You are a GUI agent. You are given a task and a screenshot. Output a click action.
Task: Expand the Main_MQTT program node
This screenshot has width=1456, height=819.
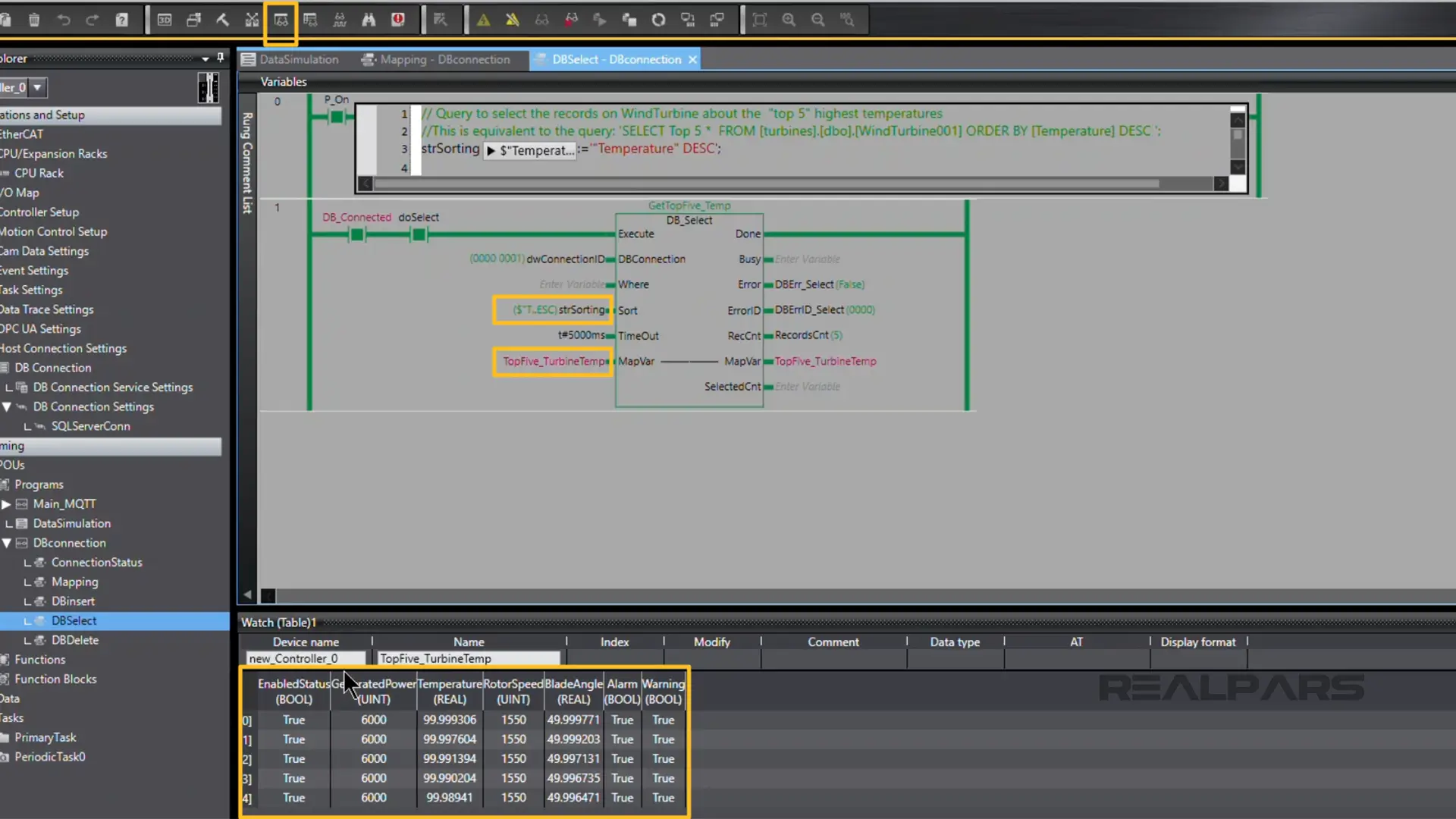coord(7,504)
